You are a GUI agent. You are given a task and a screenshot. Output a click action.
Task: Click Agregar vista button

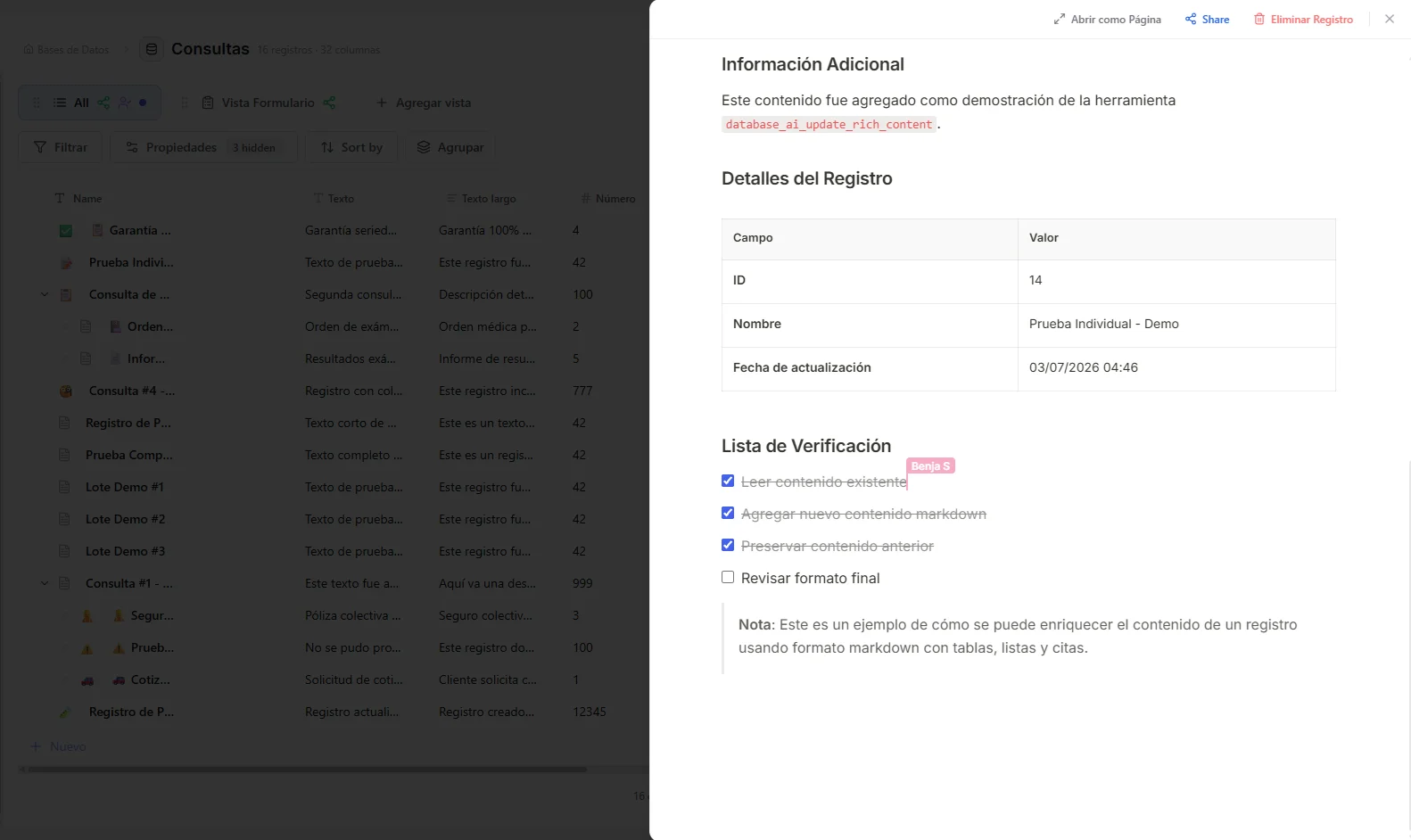click(423, 103)
